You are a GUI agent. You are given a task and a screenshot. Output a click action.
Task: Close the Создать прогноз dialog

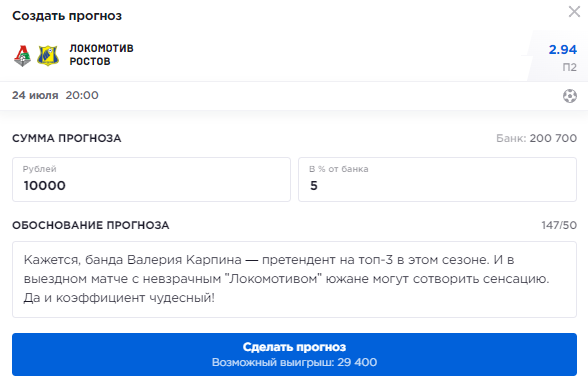click(x=574, y=12)
